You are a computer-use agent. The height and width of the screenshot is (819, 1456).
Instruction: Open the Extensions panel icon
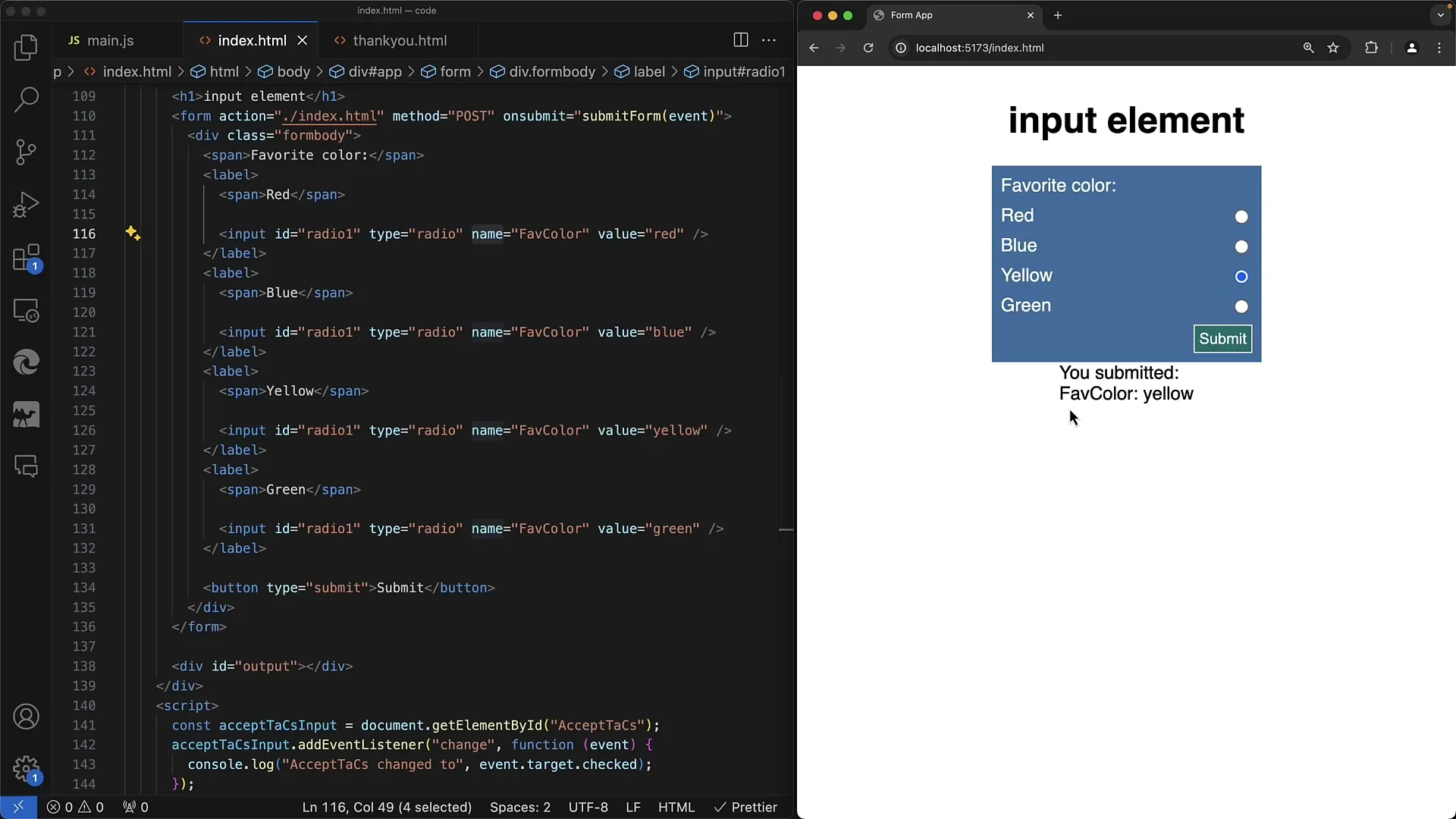click(x=26, y=257)
